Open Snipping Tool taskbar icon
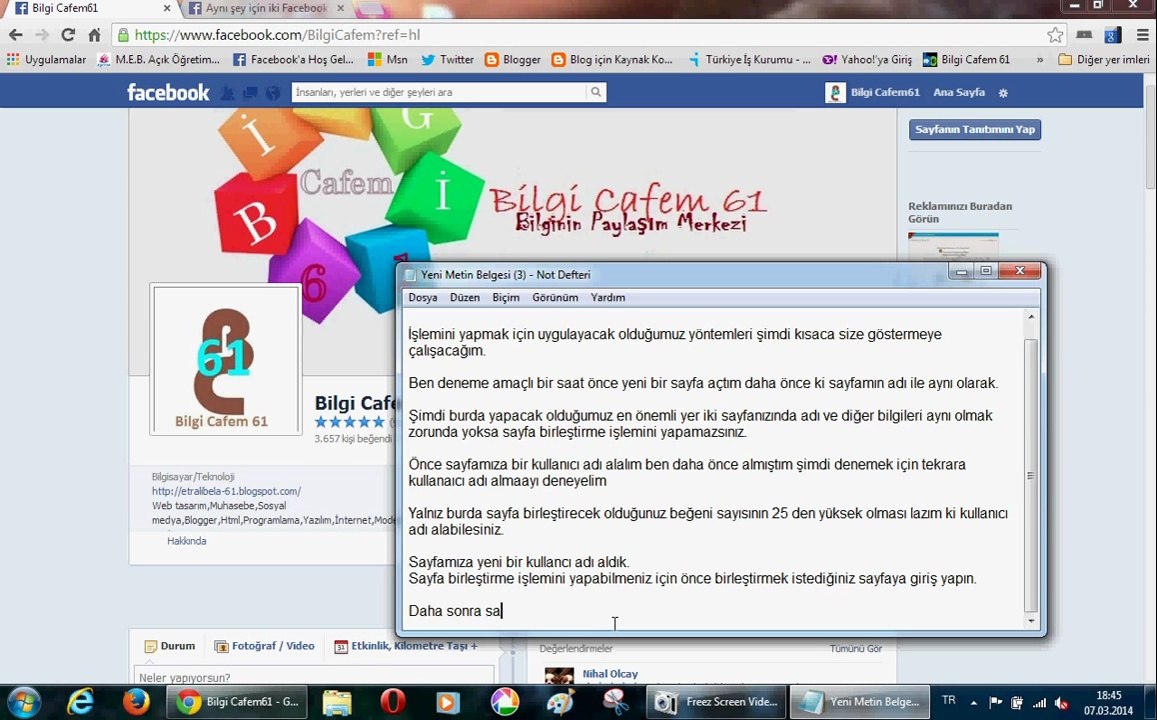This screenshot has height=720, width=1157. coord(615,702)
